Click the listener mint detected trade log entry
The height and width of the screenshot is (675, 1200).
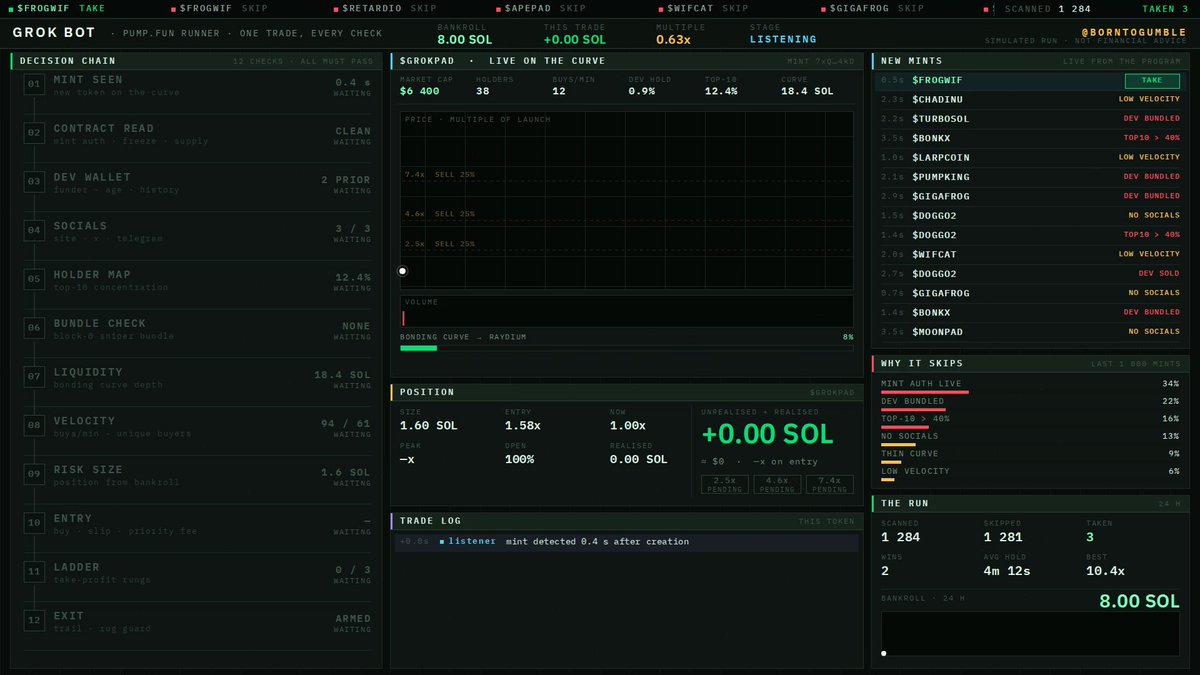(x=625, y=542)
